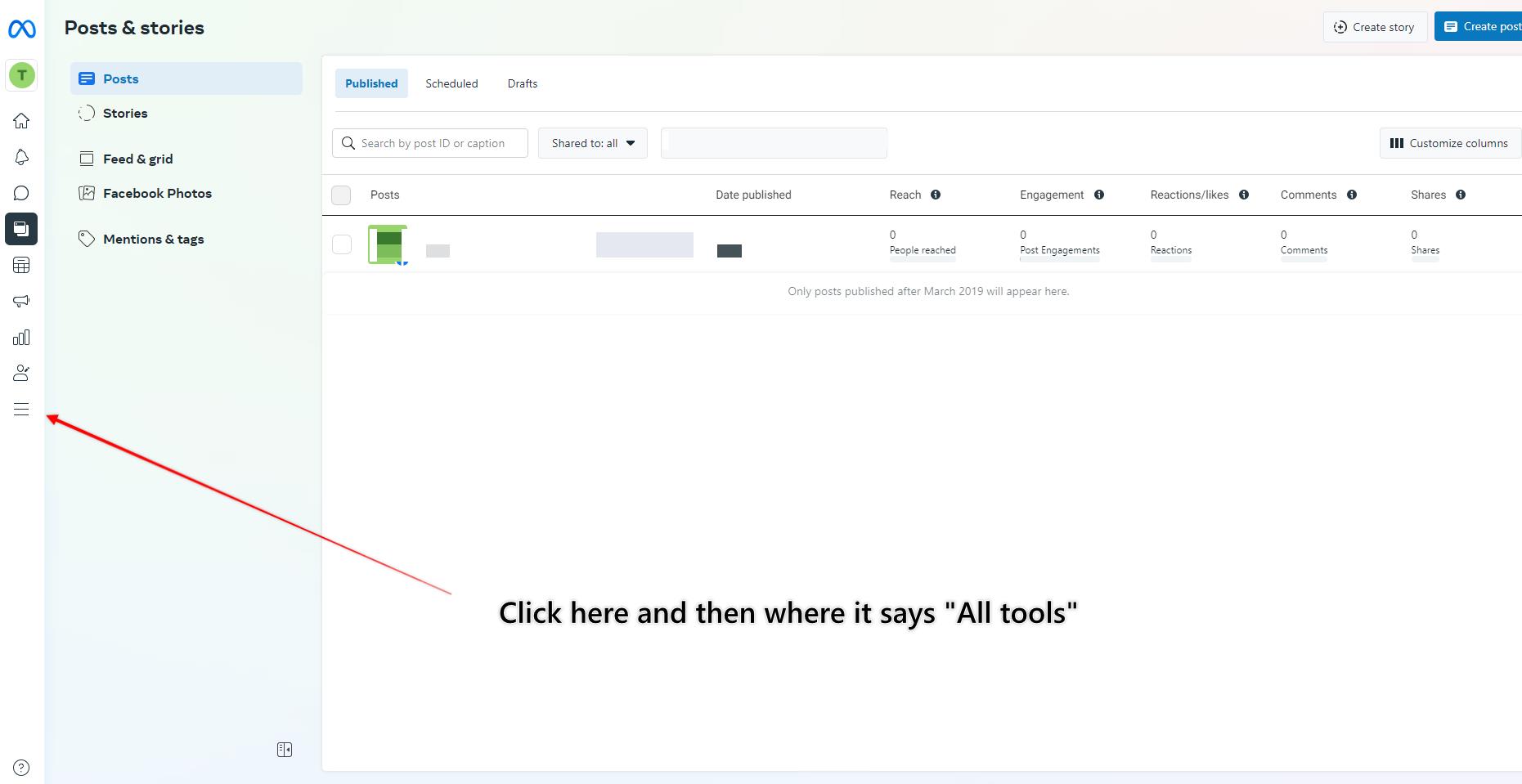Switch to the Drafts tab

click(522, 83)
